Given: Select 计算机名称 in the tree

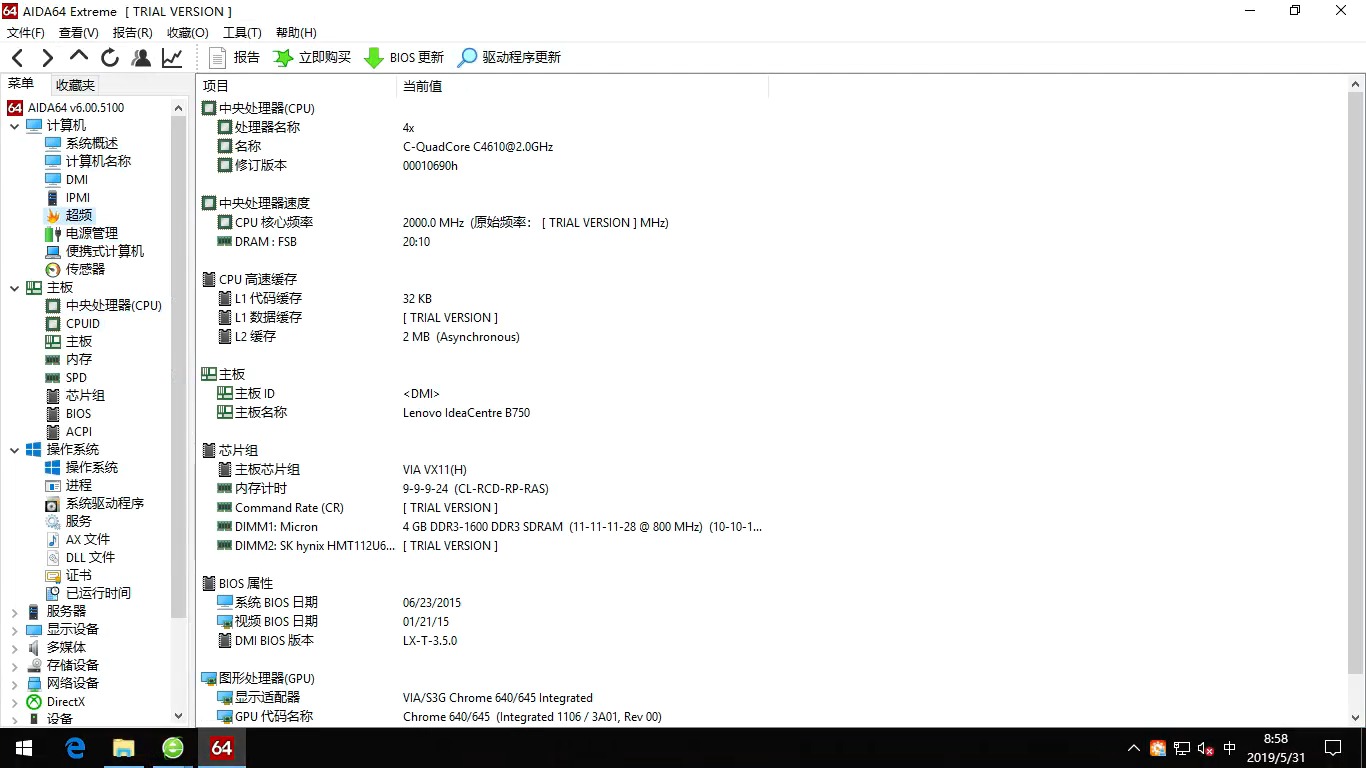Looking at the screenshot, I should (x=88, y=162).
